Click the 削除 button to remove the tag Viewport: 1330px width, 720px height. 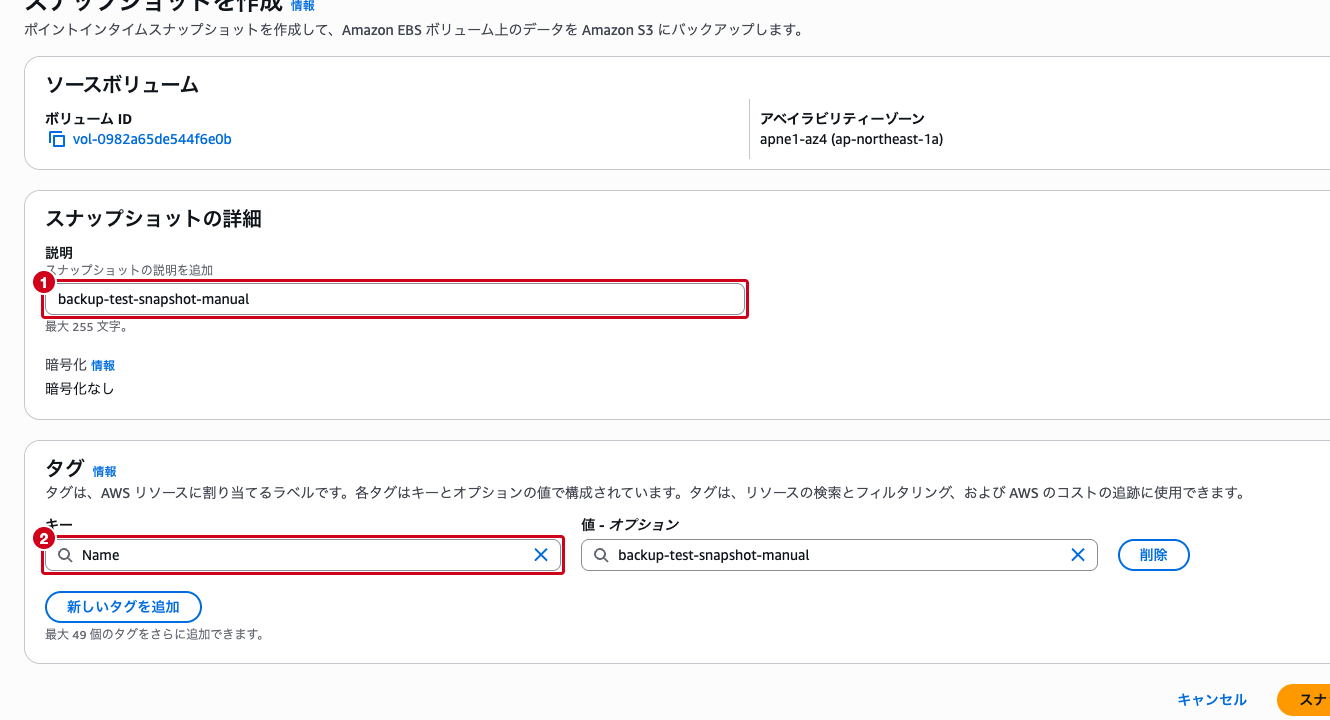coord(1153,555)
